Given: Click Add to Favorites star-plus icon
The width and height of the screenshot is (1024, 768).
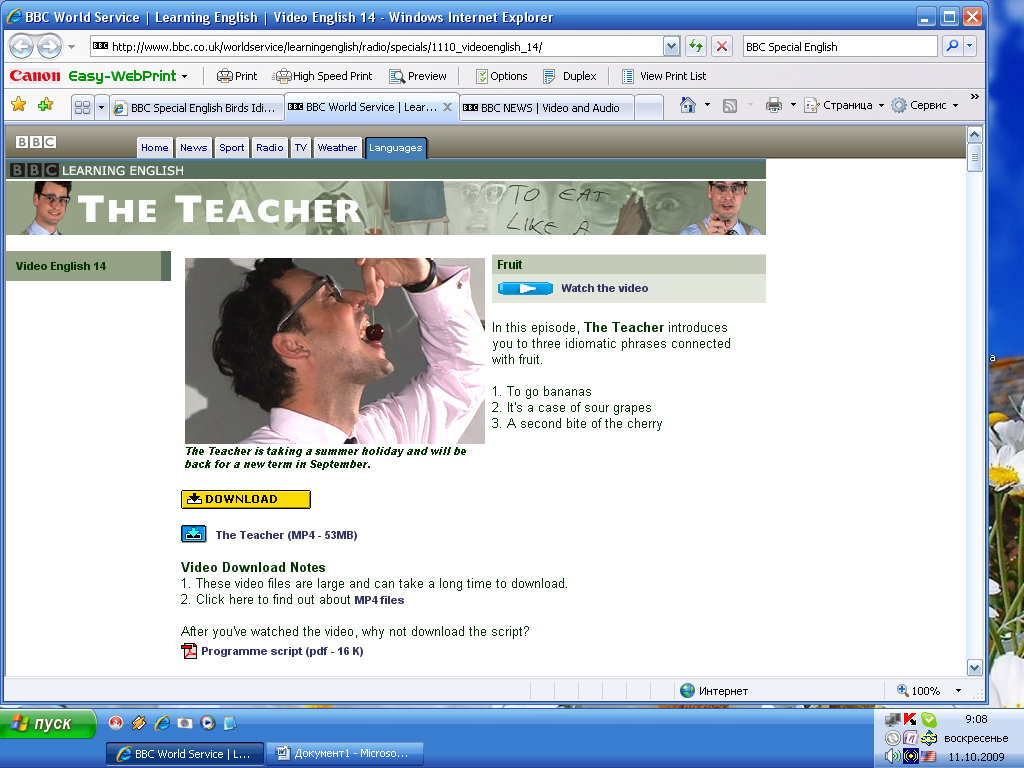Looking at the screenshot, I should pos(45,104).
